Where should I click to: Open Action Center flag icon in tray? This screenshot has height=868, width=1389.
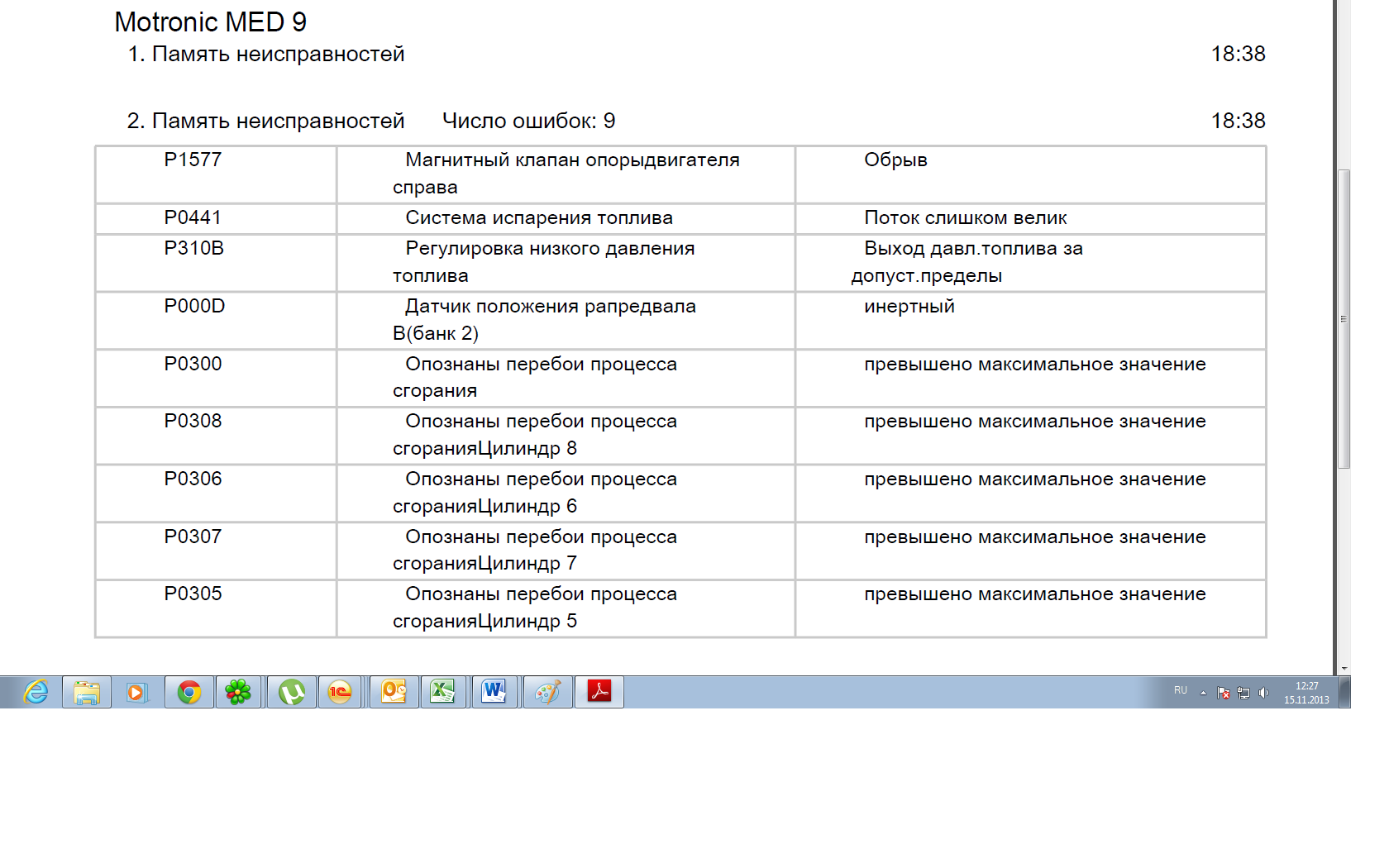pos(1224,693)
